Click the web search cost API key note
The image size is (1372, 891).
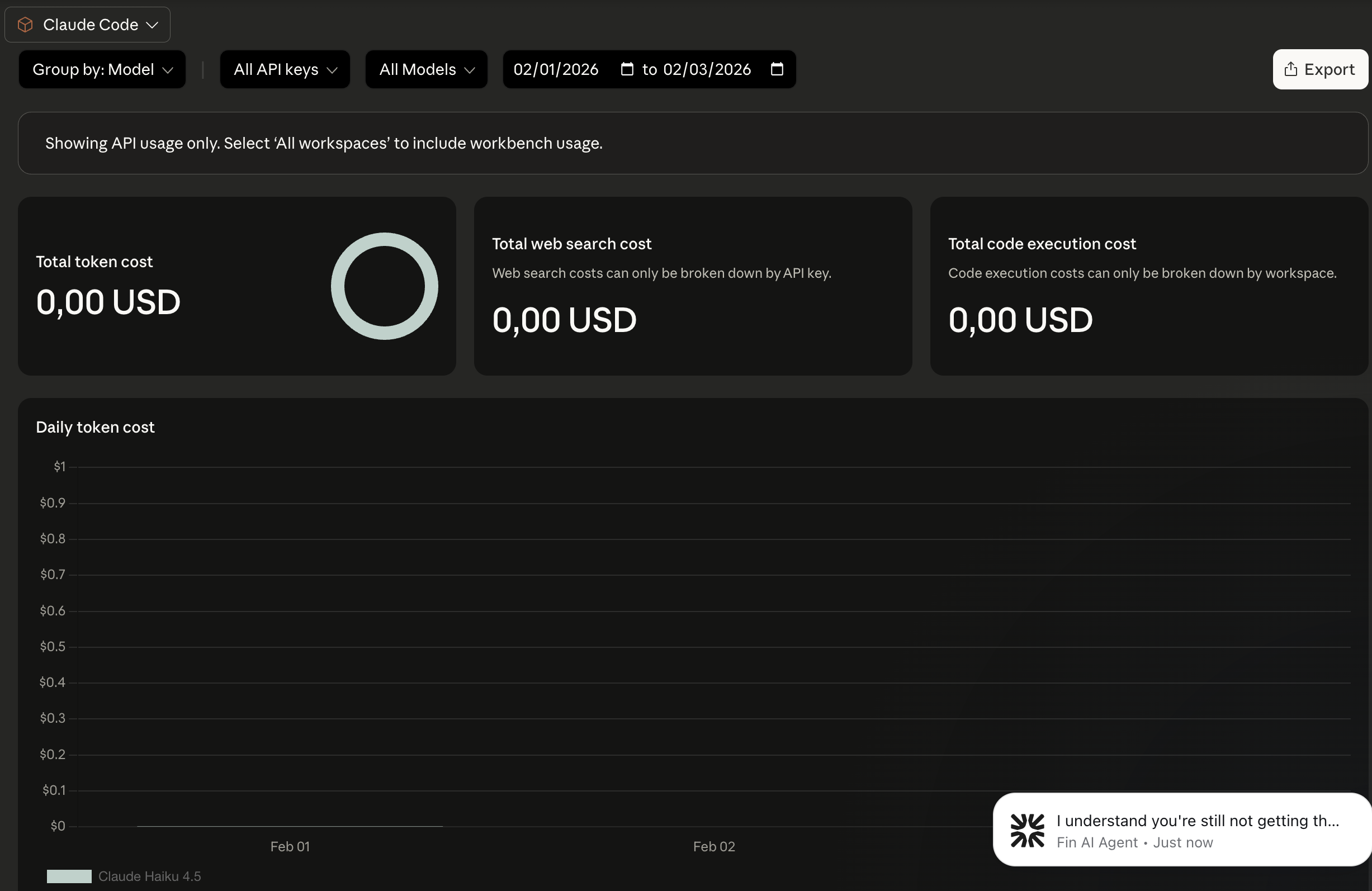662,273
